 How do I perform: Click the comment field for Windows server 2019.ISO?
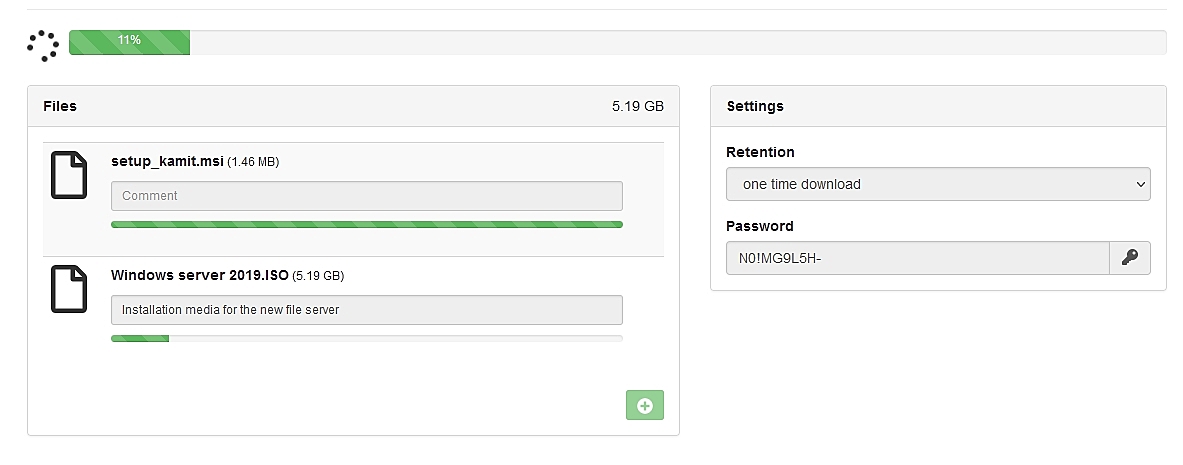pyautogui.click(x=366, y=310)
